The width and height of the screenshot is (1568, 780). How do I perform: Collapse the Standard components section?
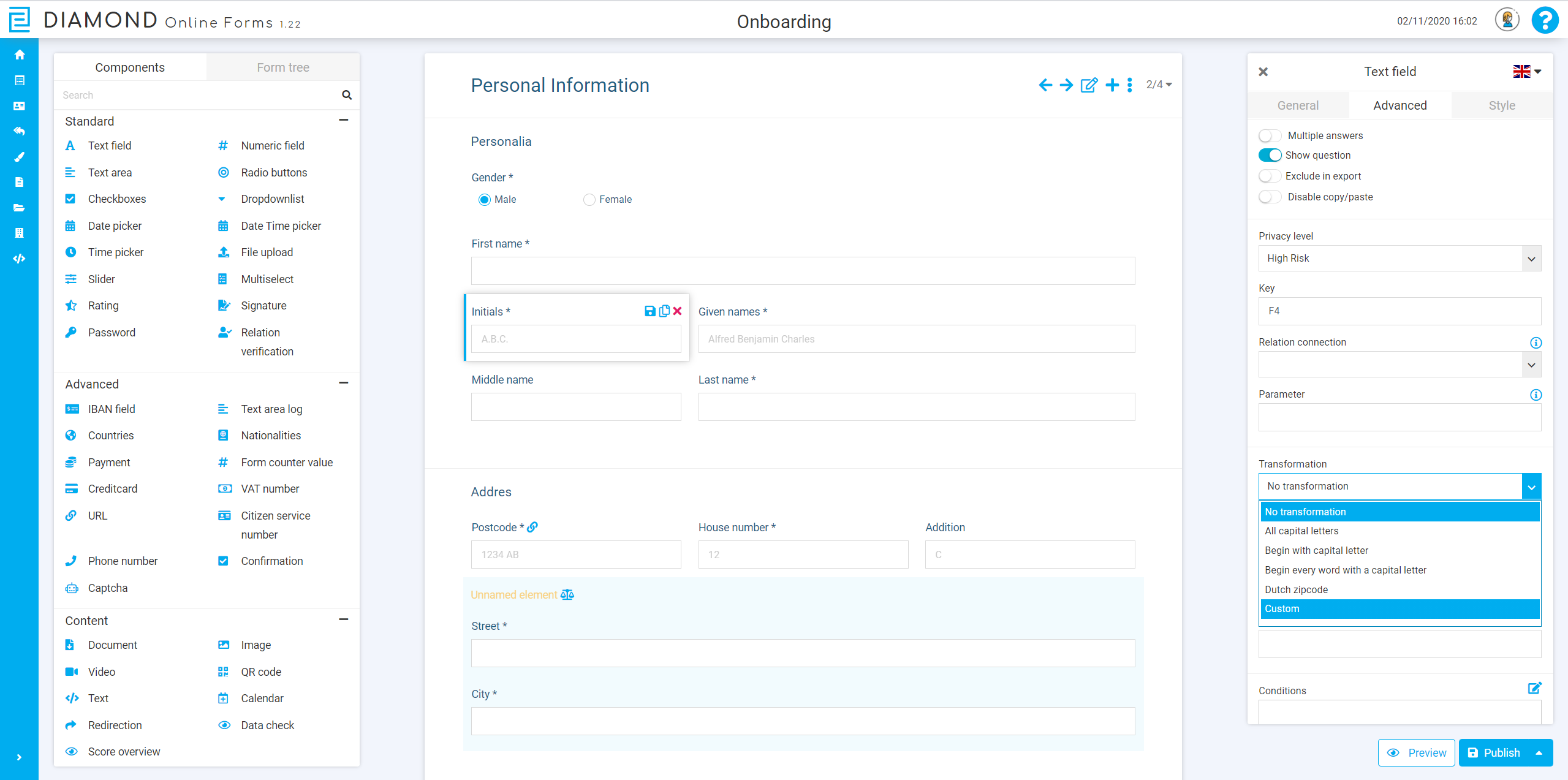[x=344, y=120]
